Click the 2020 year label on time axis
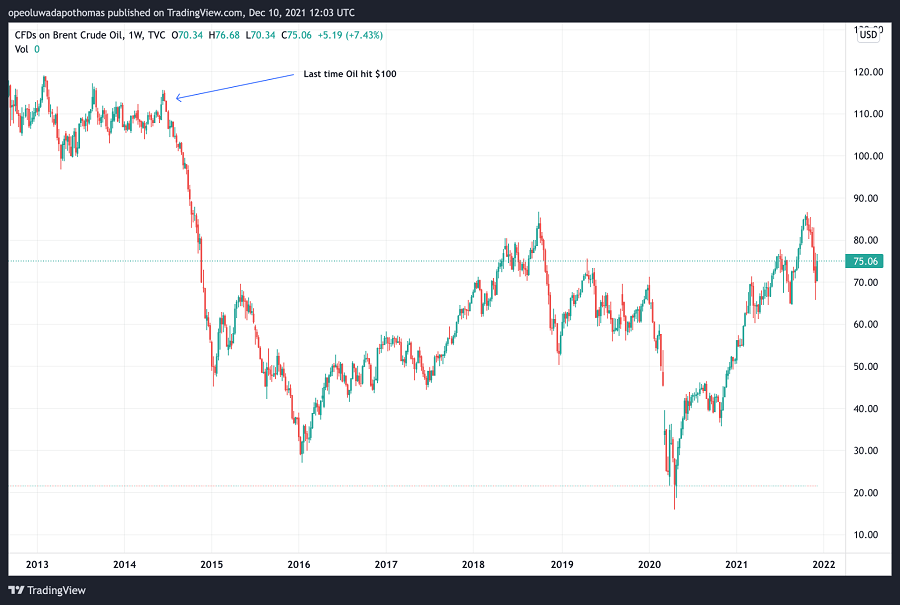 coord(649,564)
